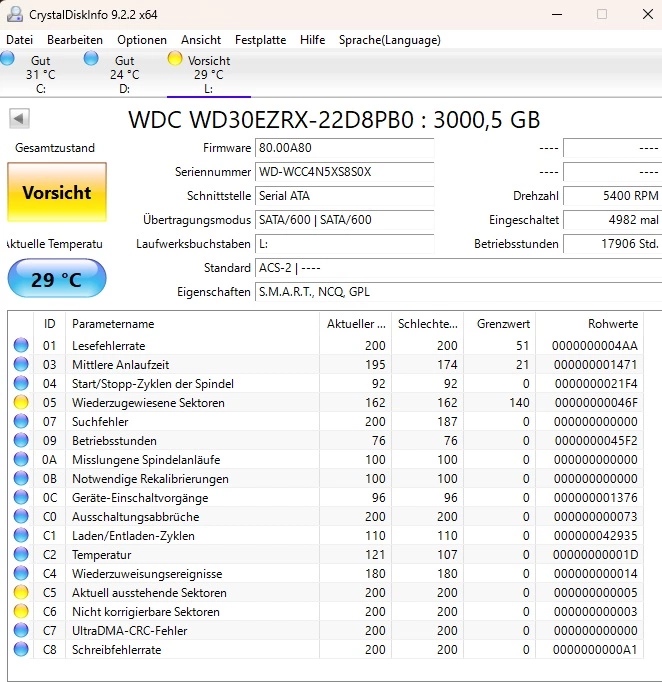
Task: Click the status icon for Geräte-Einschaltvorgänge
Action: coord(21,498)
